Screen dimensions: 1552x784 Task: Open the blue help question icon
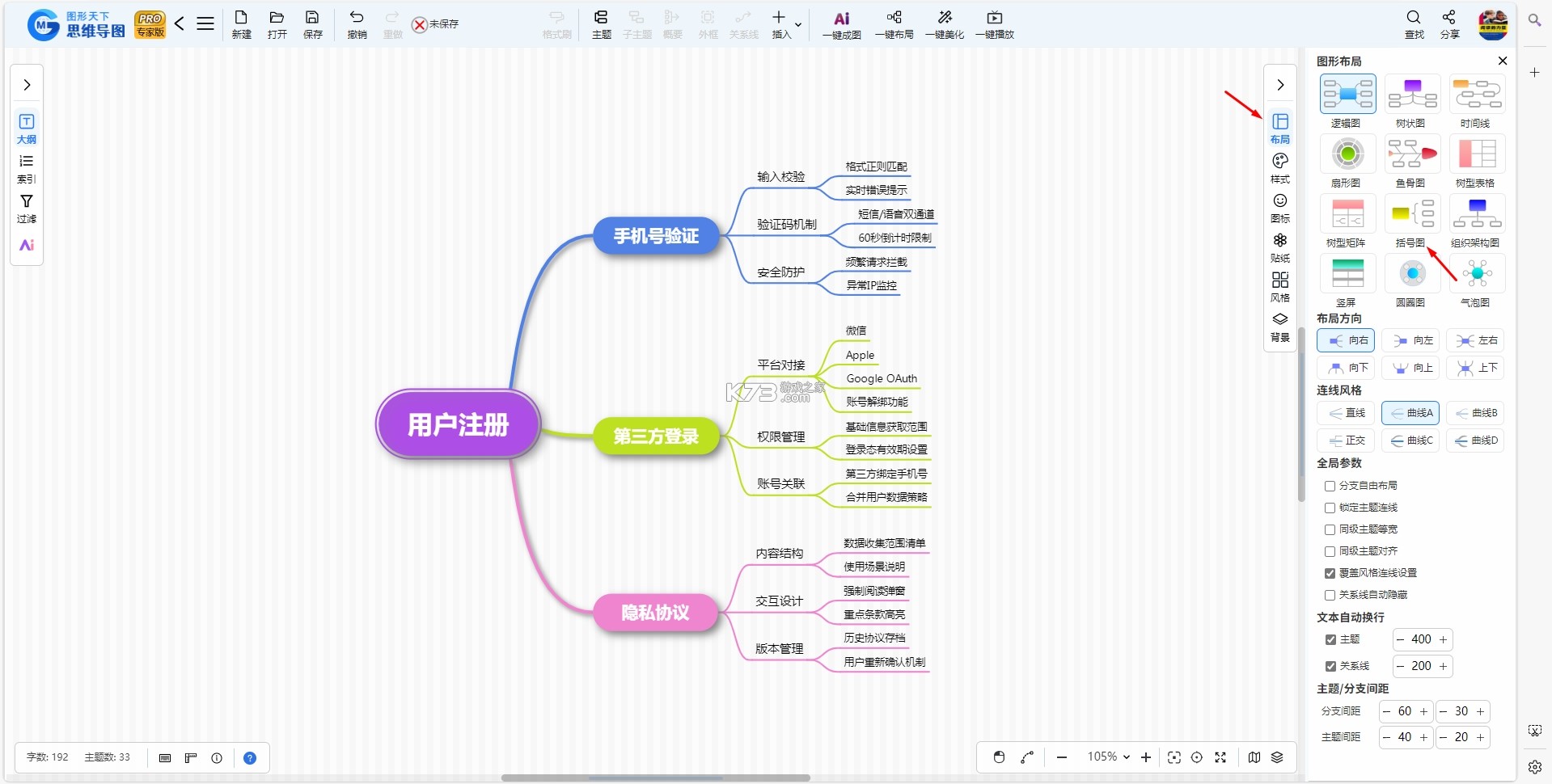coord(250,758)
